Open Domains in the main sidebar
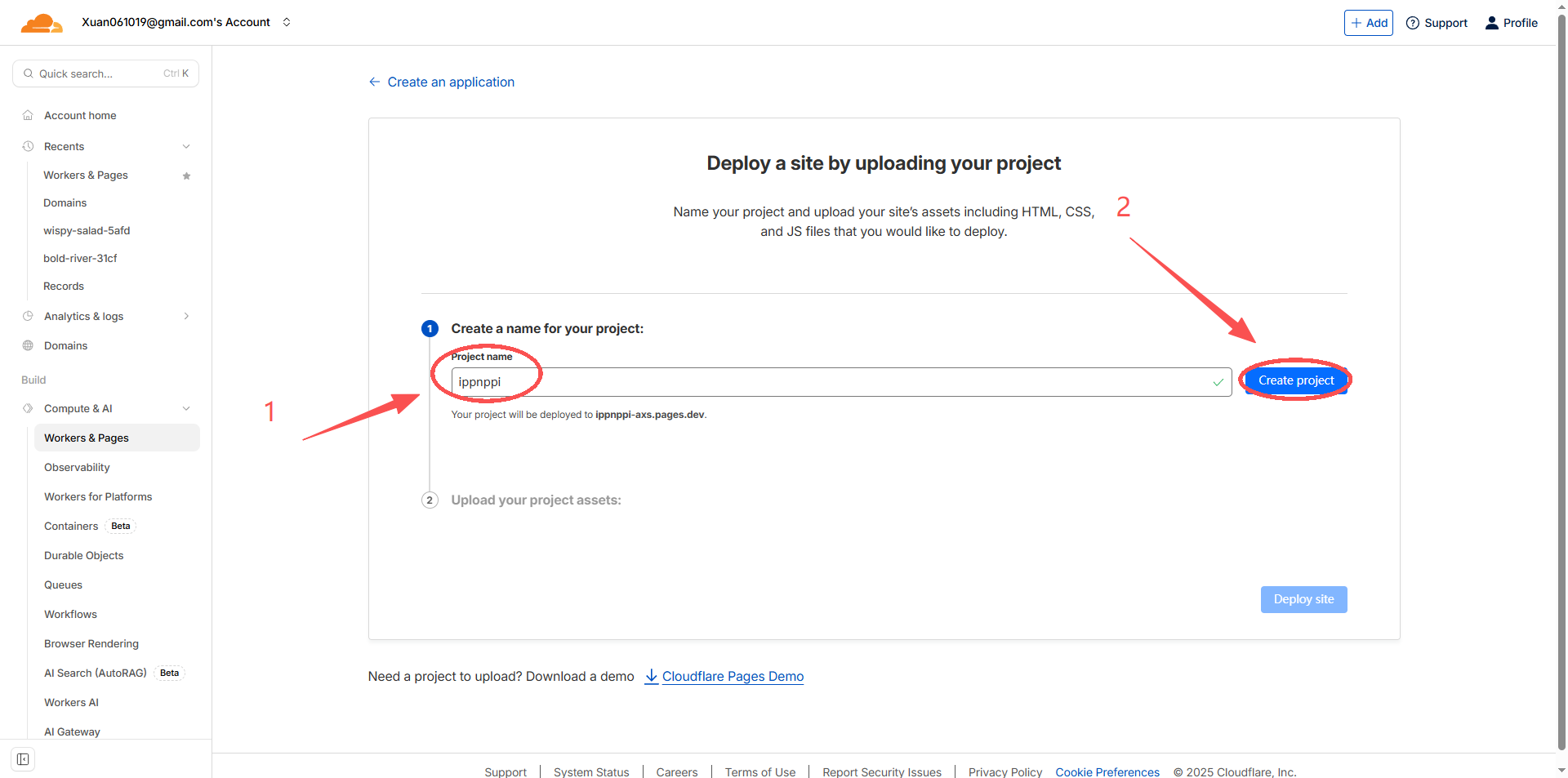 (x=65, y=345)
